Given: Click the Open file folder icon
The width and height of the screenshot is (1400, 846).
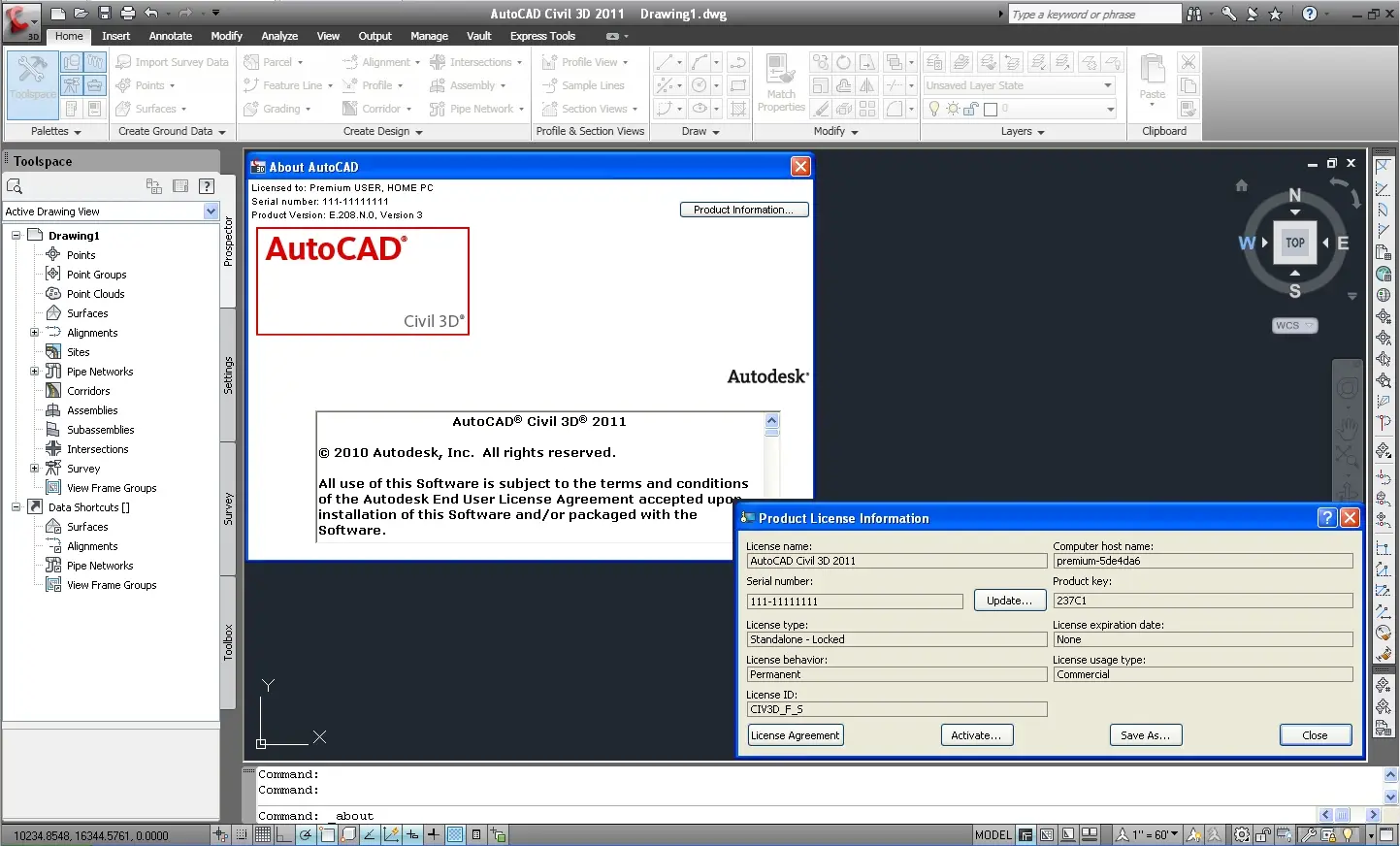Looking at the screenshot, I should (x=81, y=14).
